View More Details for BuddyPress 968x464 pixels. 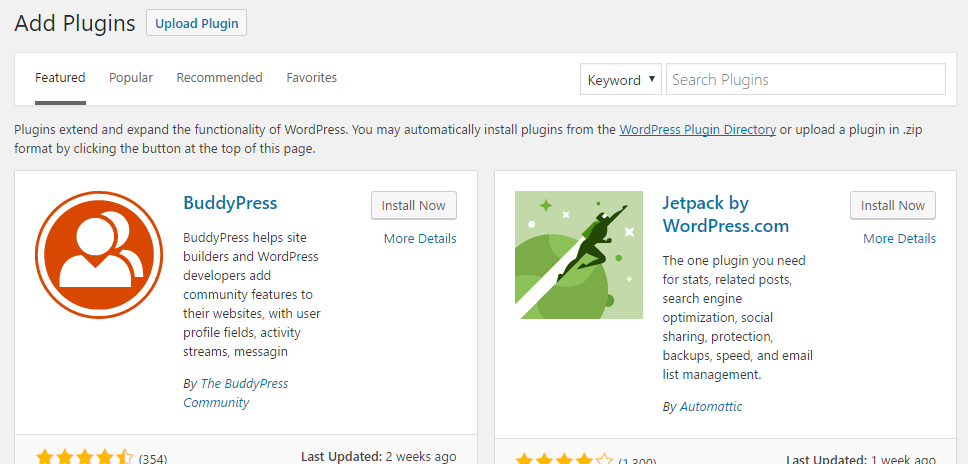[x=420, y=239]
